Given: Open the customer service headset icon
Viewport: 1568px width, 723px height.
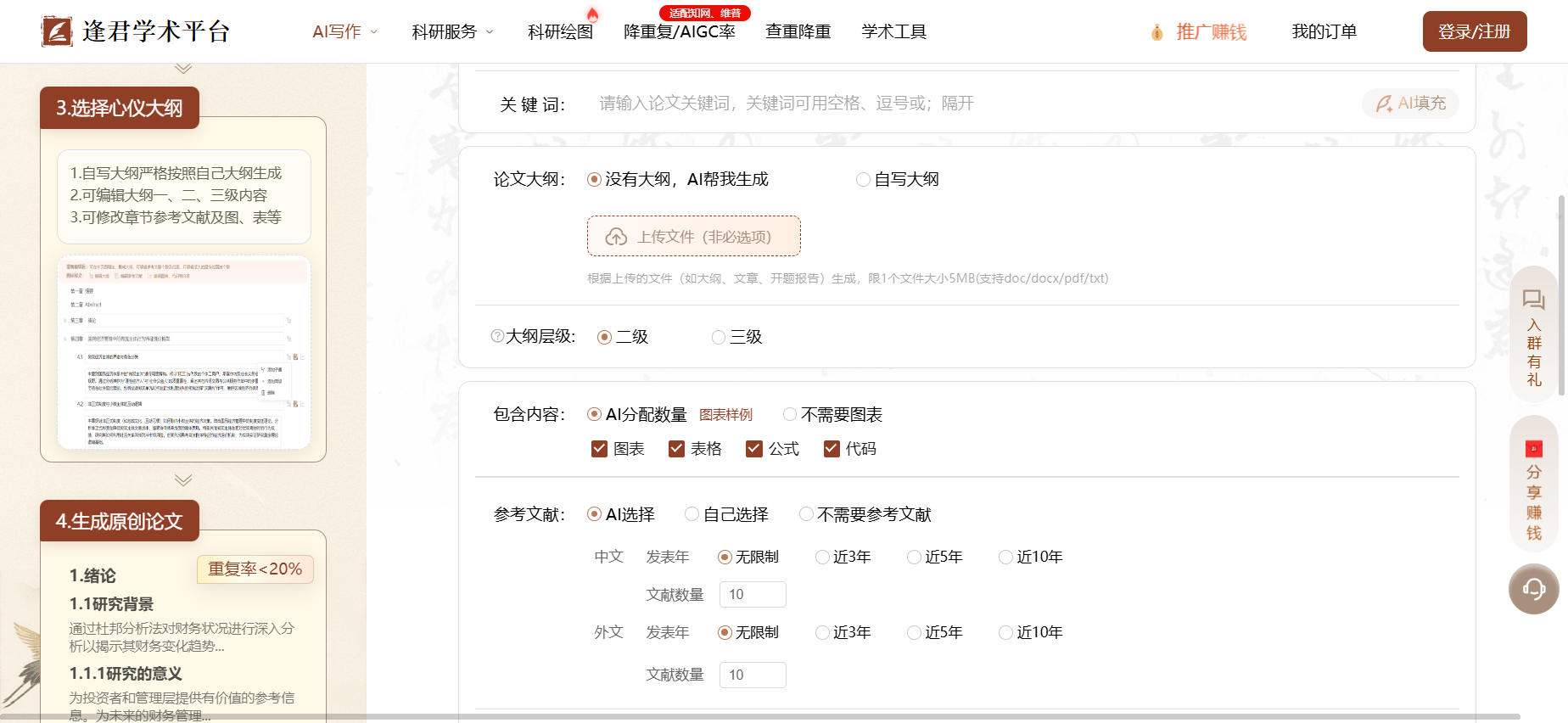Looking at the screenshot, I should tap(1533, 589).
